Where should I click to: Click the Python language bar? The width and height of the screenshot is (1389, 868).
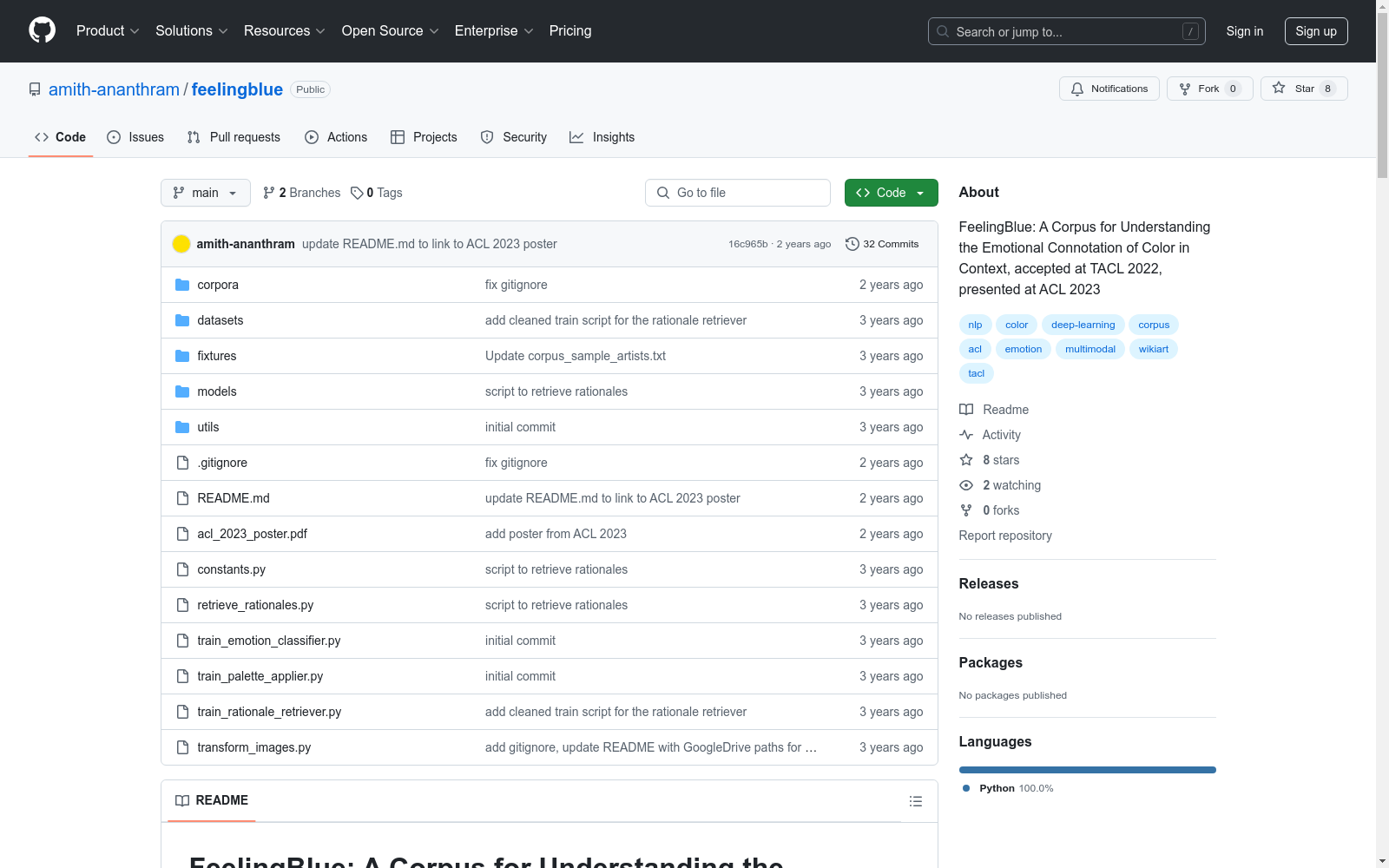click(x=1088, y=770)
